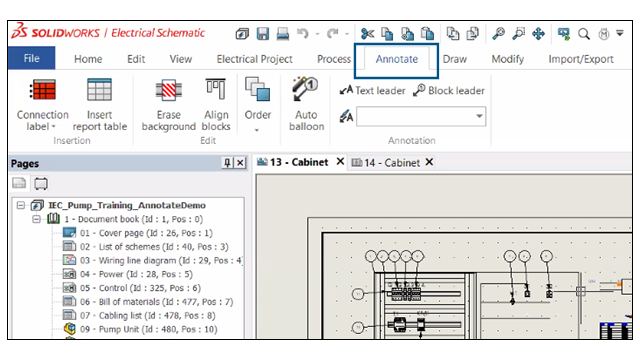The width and height of the screenshot is (640, 360).
Task: Click the Print icon in top toolbar
Action: 283,34
